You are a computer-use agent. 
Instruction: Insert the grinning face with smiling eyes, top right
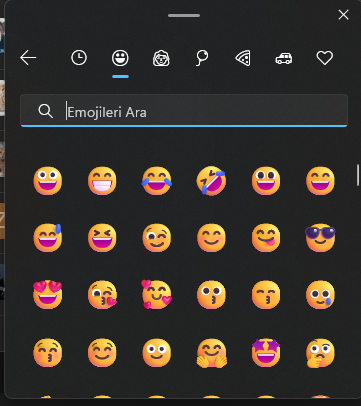tap(320, 181)
